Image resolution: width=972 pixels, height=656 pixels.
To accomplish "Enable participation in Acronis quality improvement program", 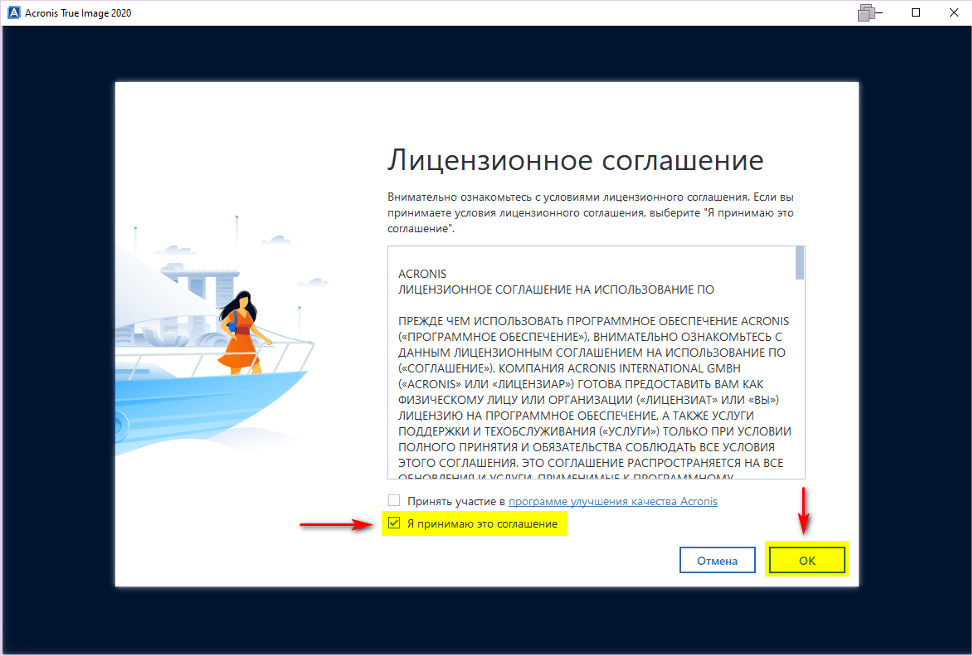I will pyautogui.click(x=394, y=500).
